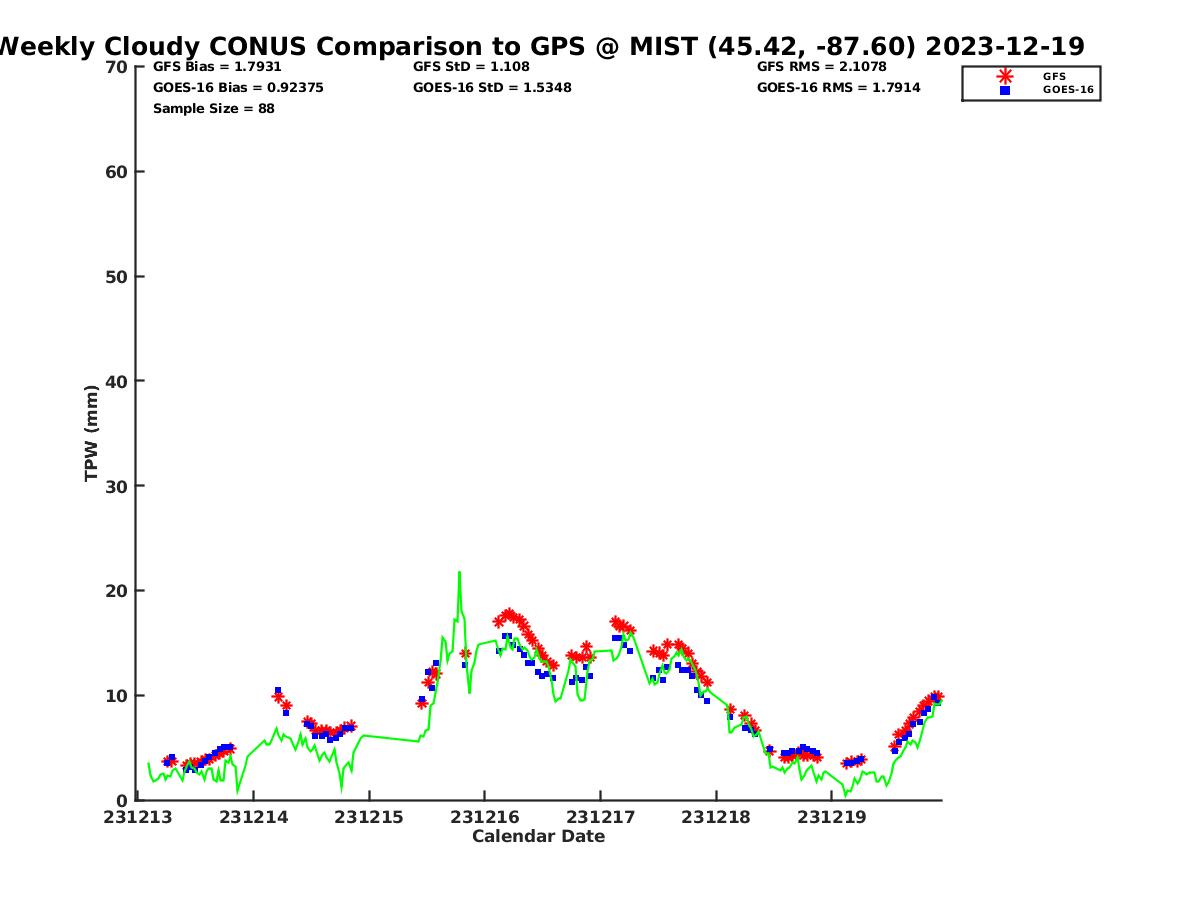Click the green line's tallest peak

point(459,573)
